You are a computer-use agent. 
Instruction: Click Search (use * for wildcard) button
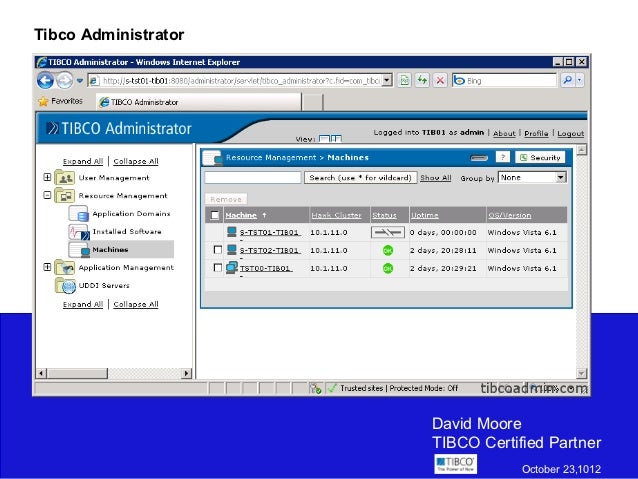[361, 177]
